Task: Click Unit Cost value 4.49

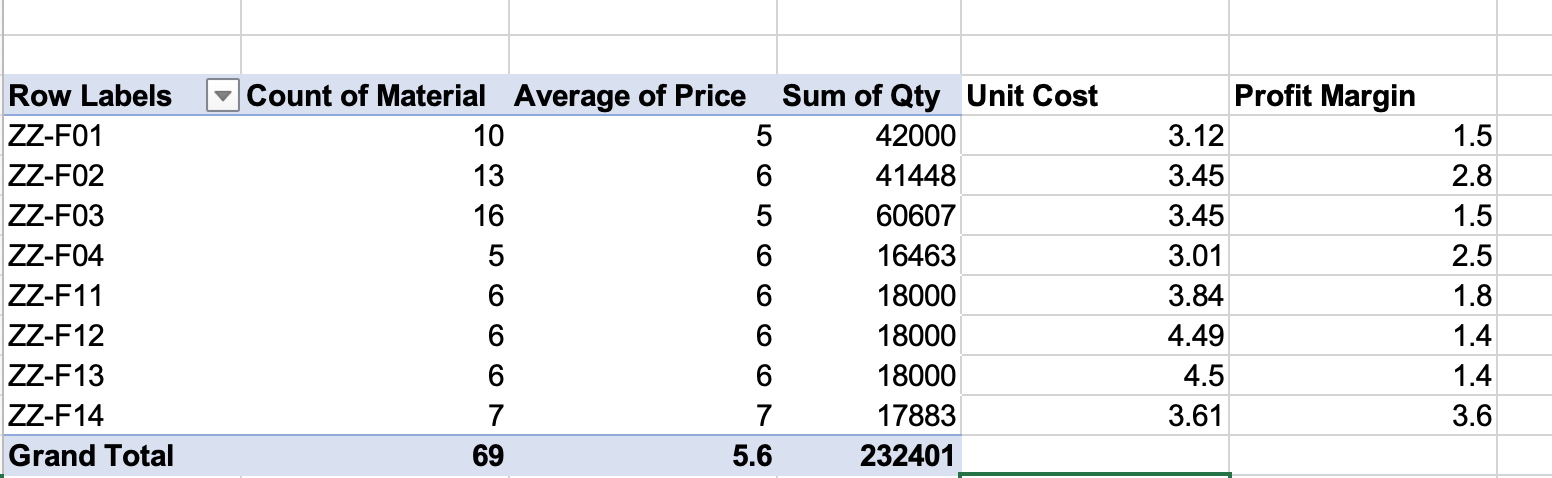Action: pos(1195,335)
